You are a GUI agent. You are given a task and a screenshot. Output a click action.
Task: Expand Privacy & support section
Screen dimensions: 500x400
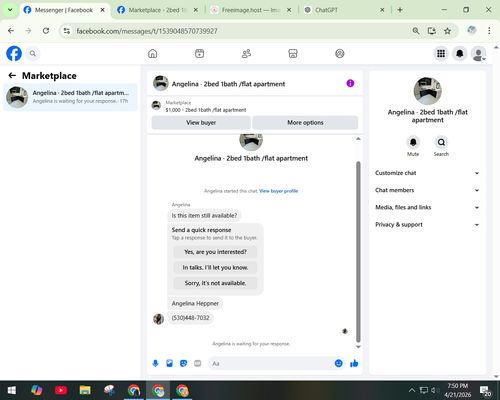[x=427, y=225]
